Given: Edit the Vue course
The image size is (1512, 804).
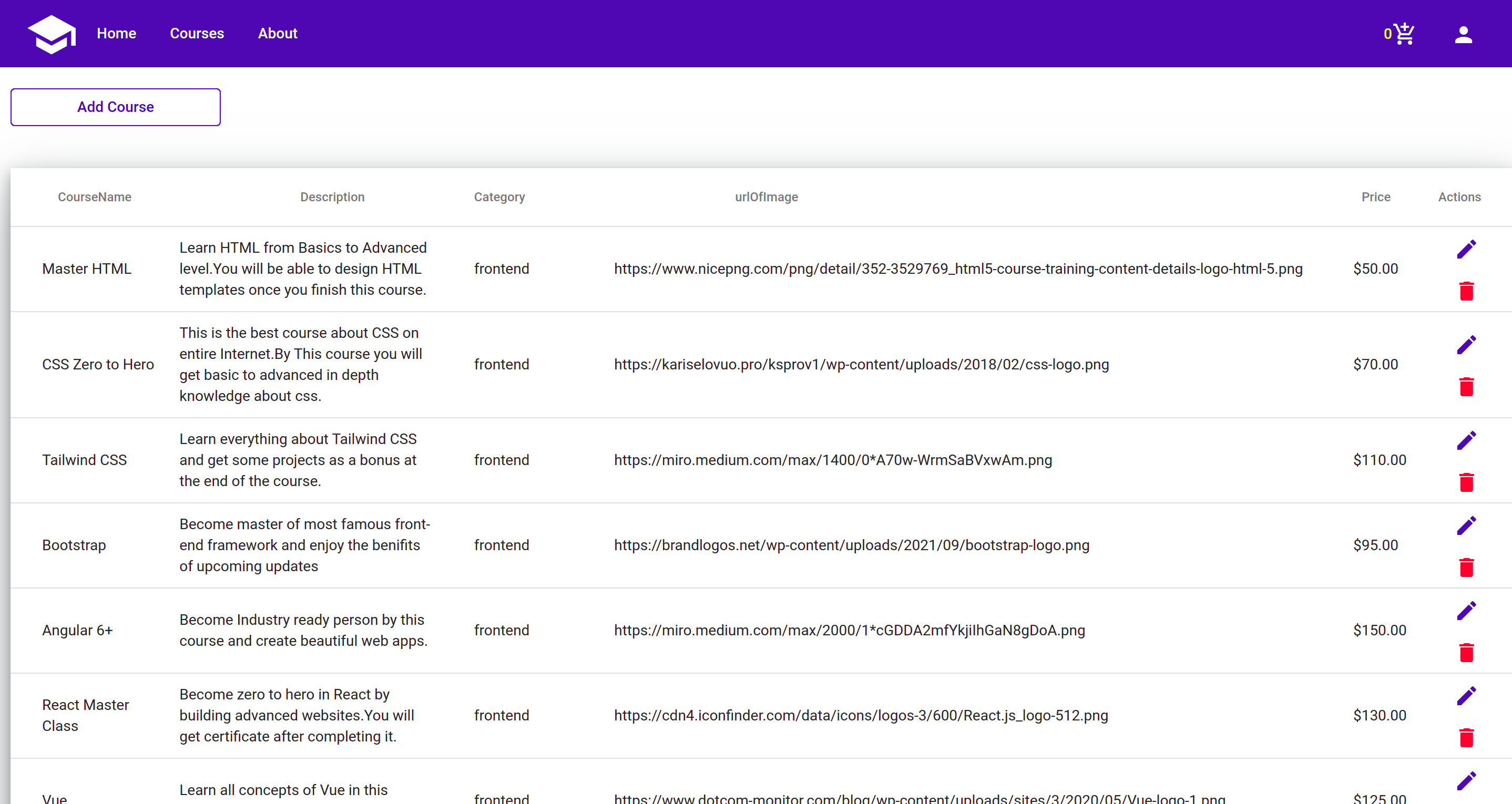Looking at the screenshot, I should tap(1467, 780).
